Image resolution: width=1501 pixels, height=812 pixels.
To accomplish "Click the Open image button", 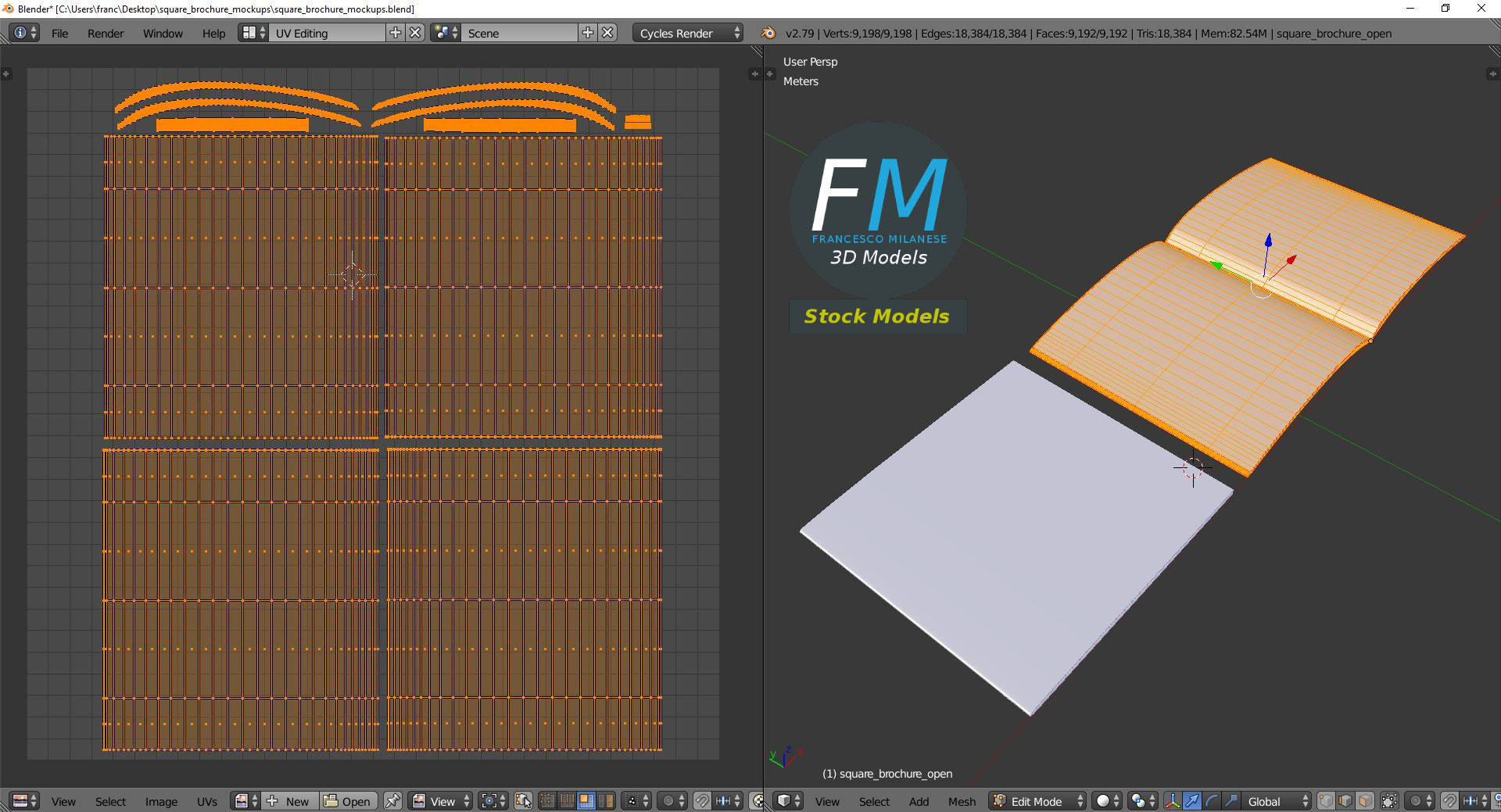I will coord(348,801).
